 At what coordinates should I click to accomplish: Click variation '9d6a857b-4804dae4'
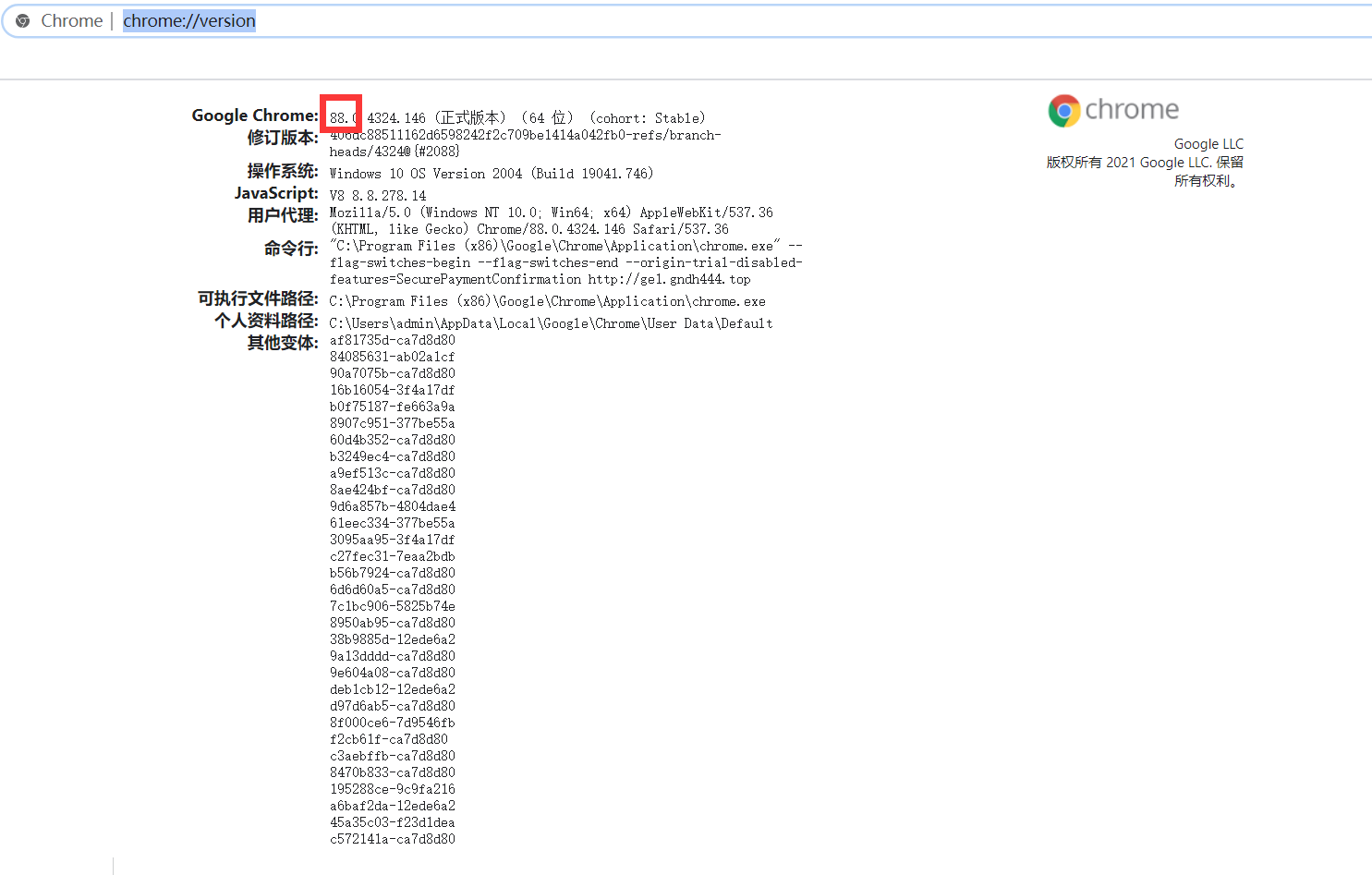click(x=393, y=506)
